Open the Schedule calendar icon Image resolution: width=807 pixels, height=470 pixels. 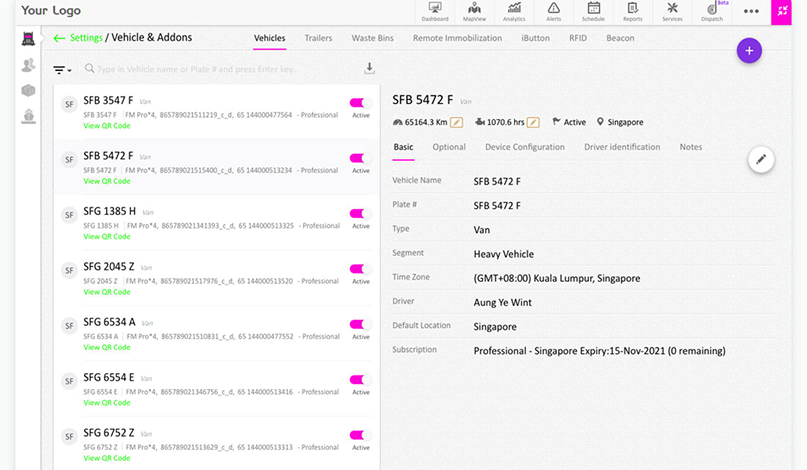point(593,11)
